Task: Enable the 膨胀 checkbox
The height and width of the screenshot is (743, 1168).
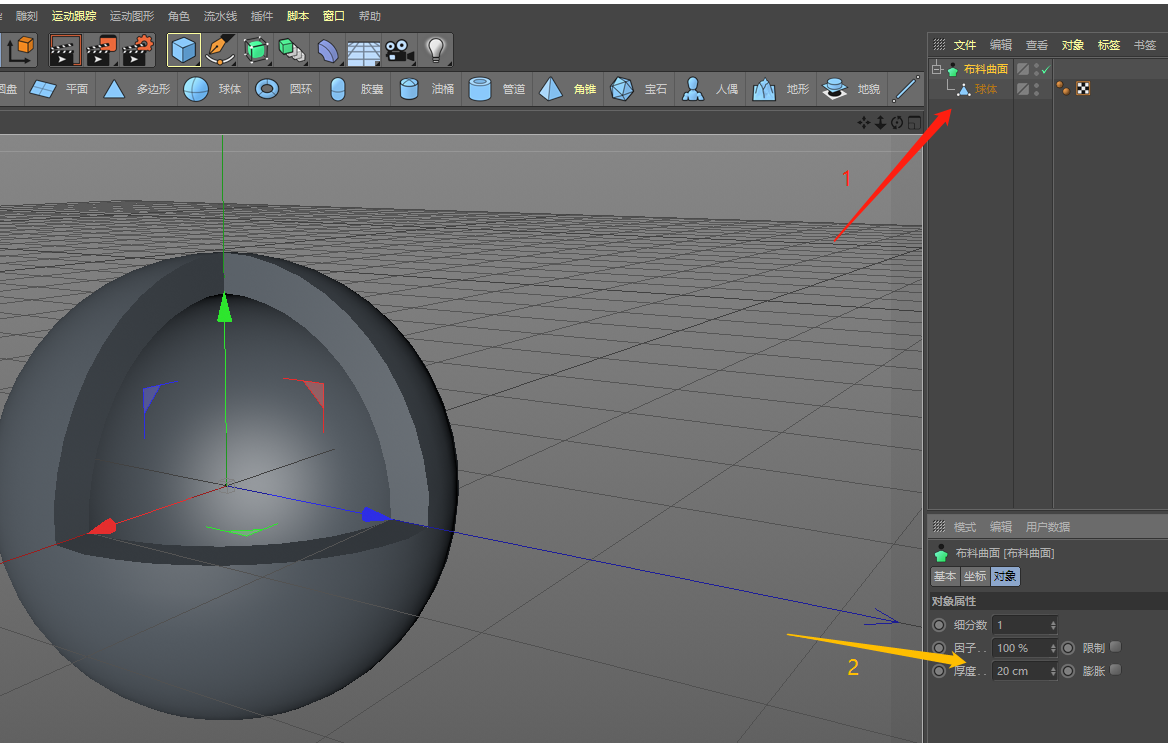Action: 1116,670
